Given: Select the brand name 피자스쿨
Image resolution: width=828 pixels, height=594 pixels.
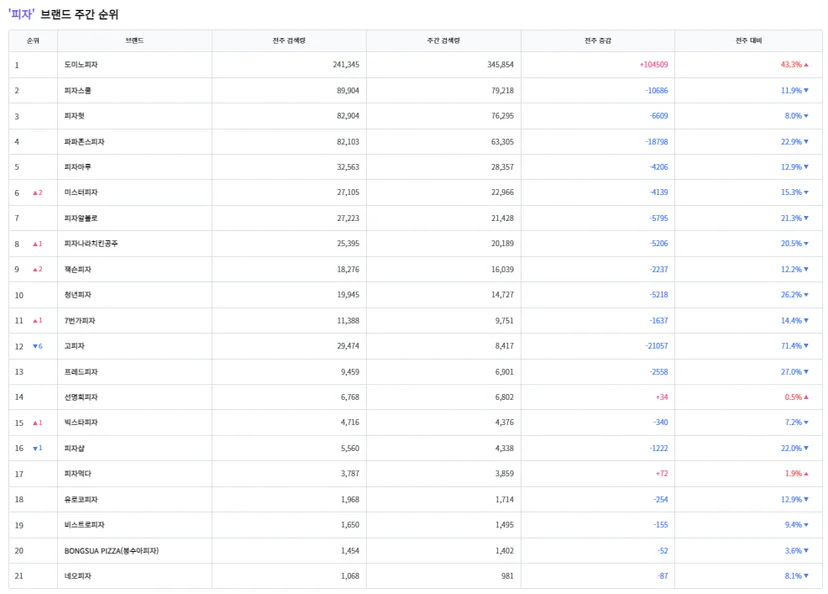Looking at the screenshot, I should point(78,90).
